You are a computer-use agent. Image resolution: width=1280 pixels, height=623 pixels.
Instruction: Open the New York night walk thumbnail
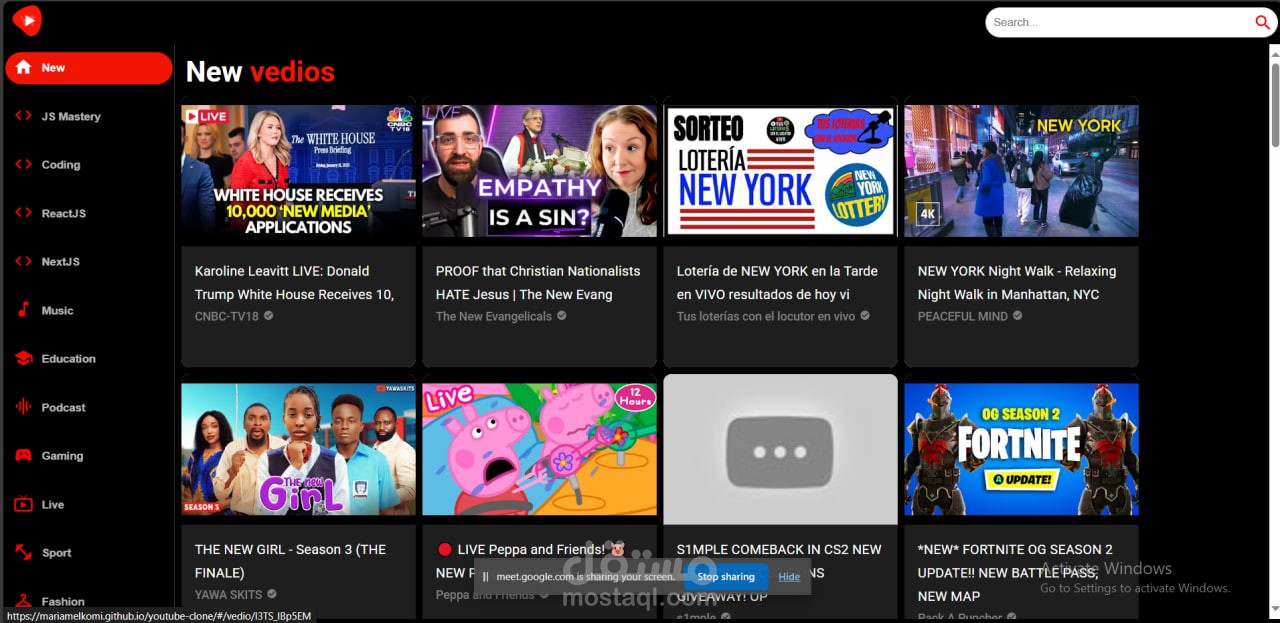(x=1021, y=171)
